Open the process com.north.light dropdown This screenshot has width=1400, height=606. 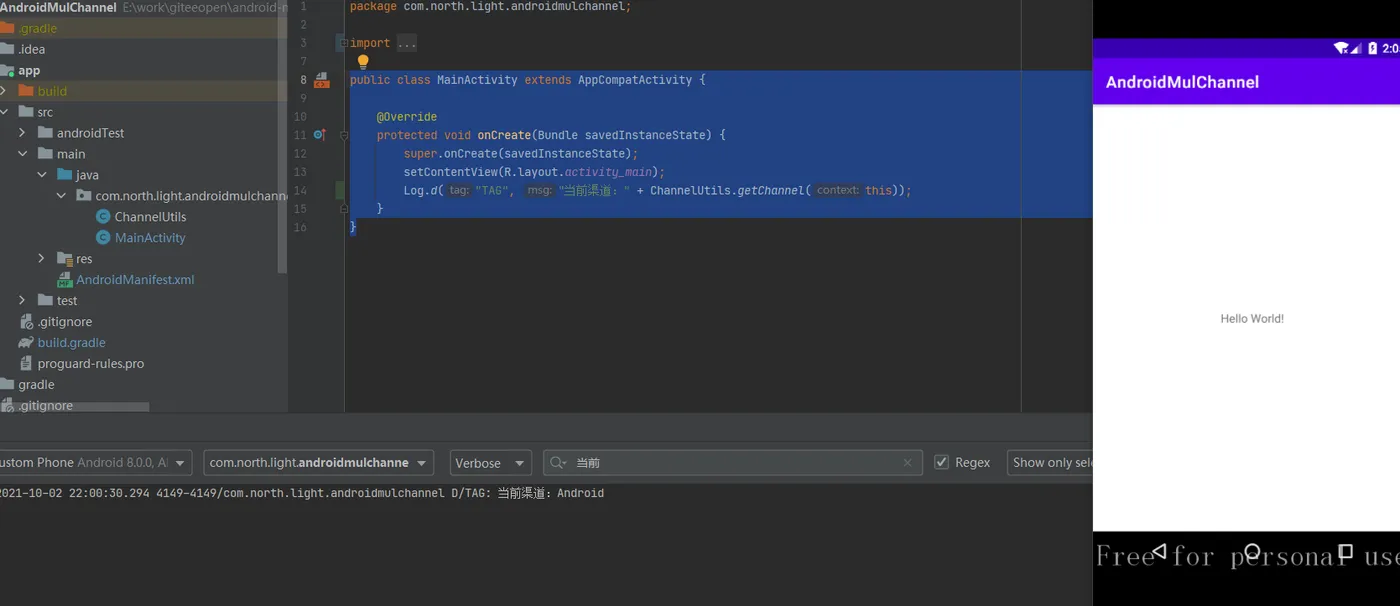(318, 463)
